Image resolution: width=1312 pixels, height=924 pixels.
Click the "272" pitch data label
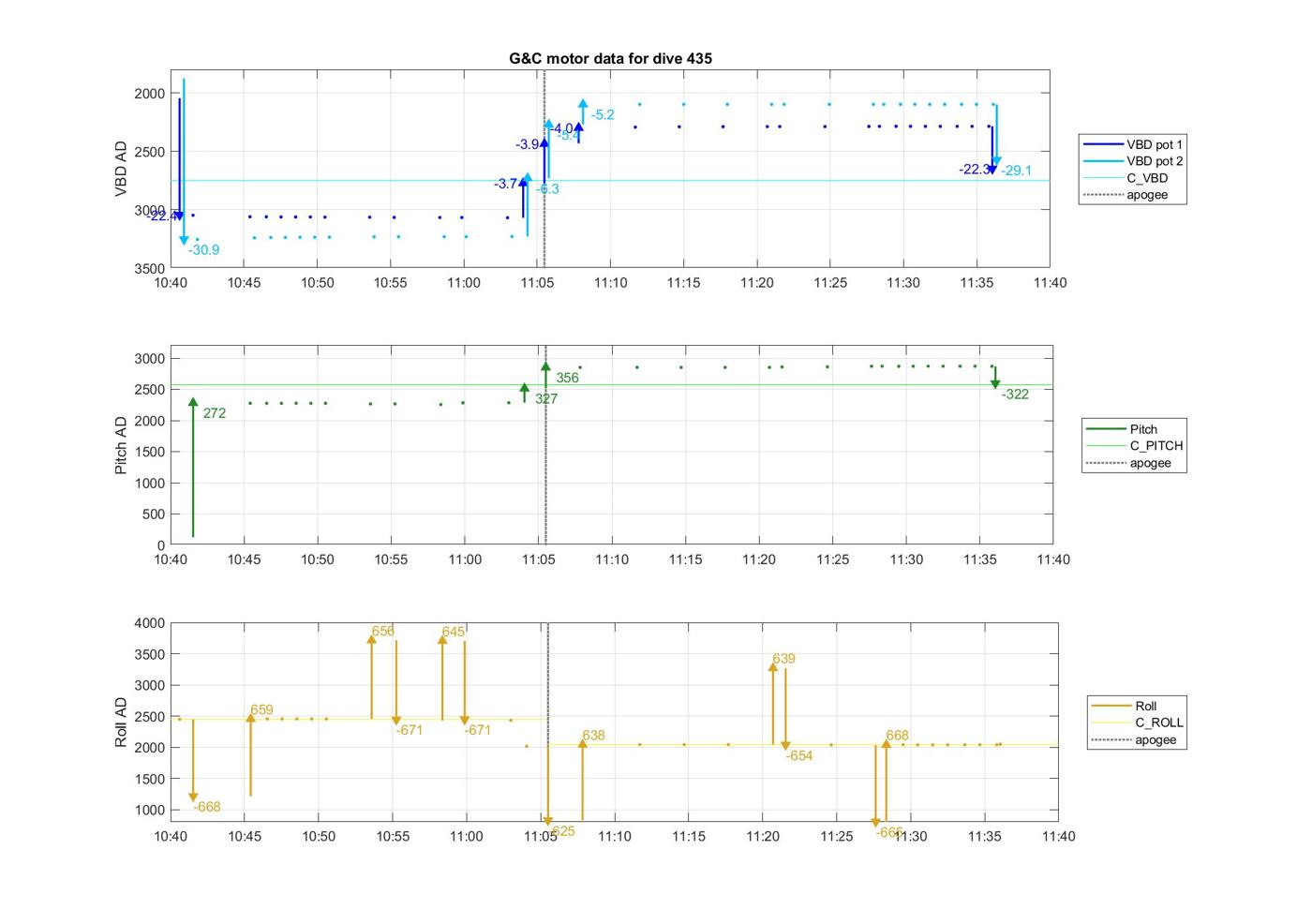[x=215, y=413]
